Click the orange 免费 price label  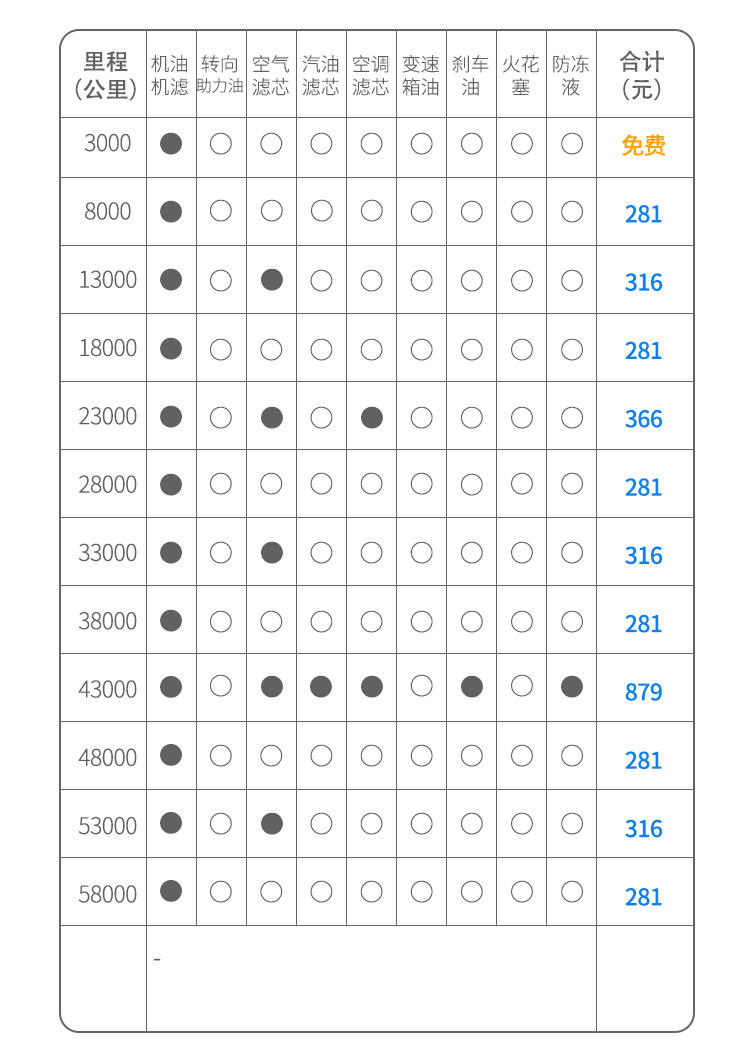pyautogui.click(x=643, y=145)
